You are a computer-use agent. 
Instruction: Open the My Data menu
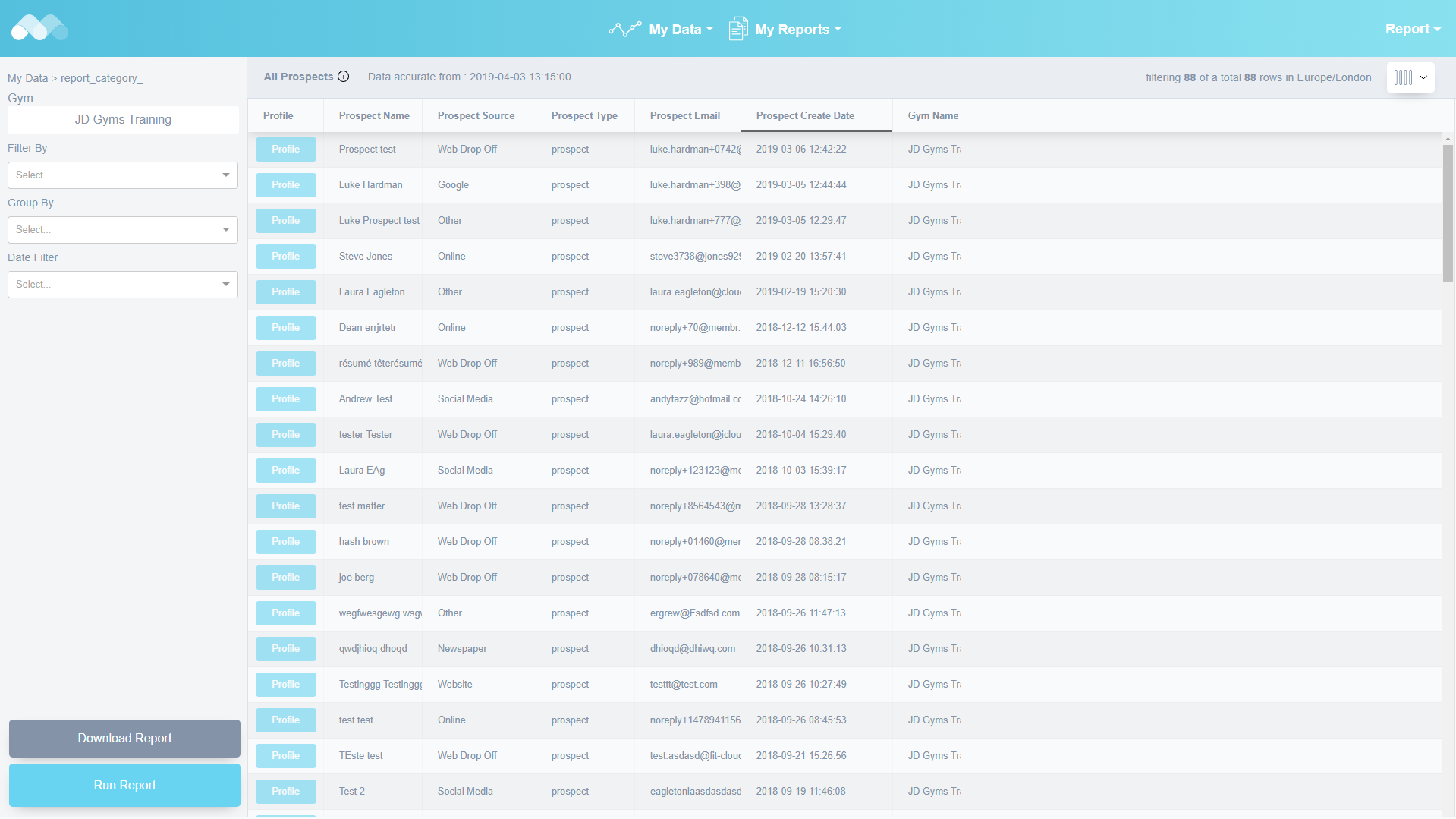point(681,30)
